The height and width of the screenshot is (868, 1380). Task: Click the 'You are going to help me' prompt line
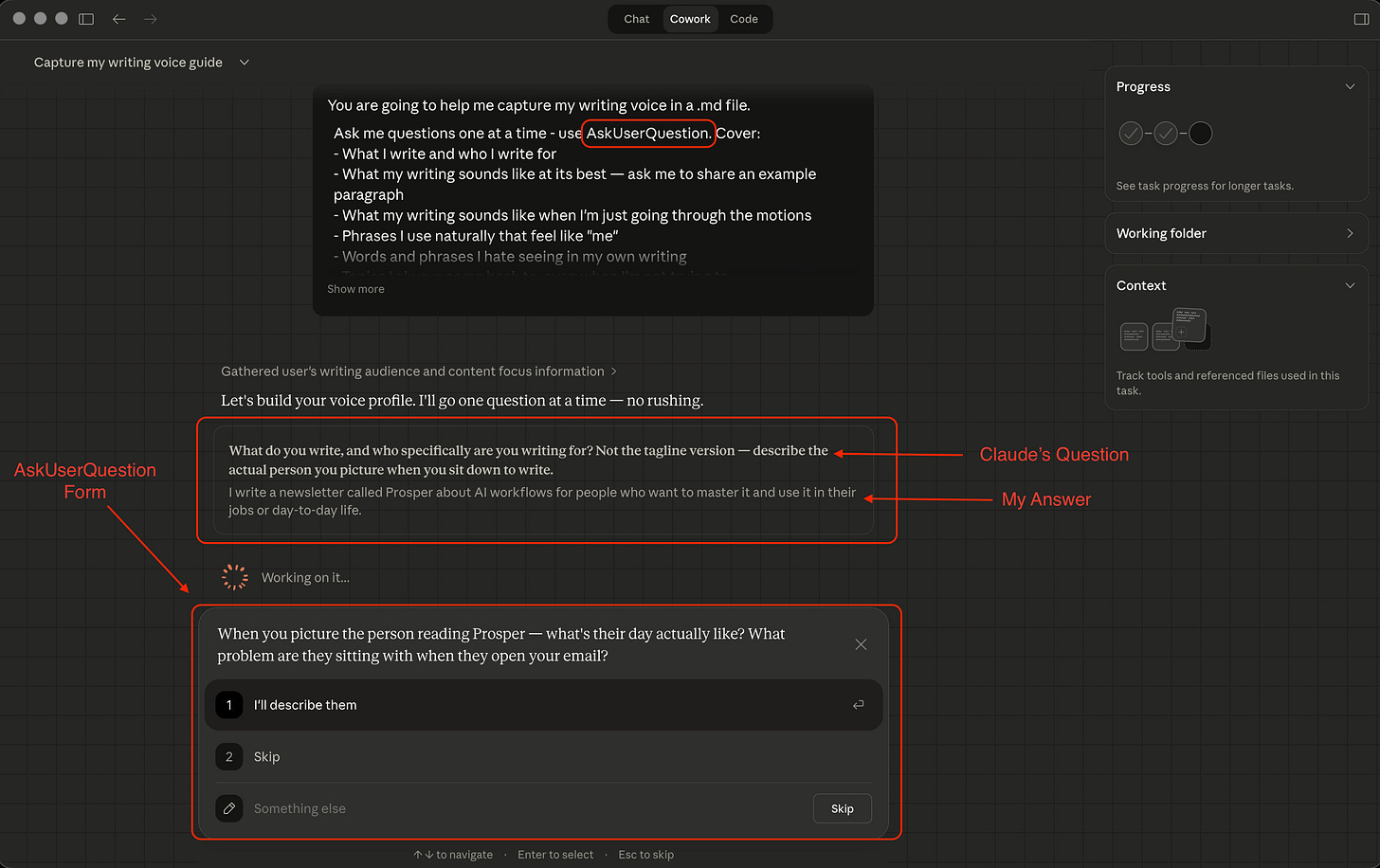[x=538, y=105]
